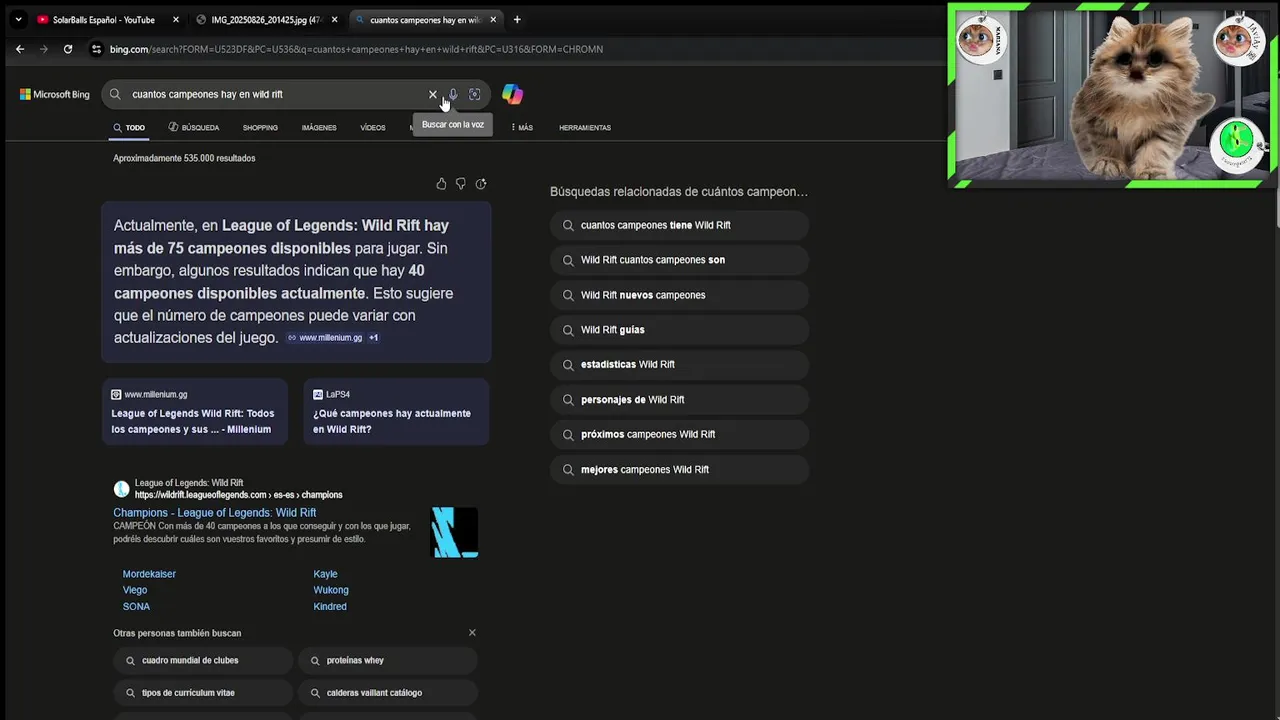The width and height of the screenshot is (1280, 720).
Task: Reload the page with the refresh icon
Action: (68, 49)
